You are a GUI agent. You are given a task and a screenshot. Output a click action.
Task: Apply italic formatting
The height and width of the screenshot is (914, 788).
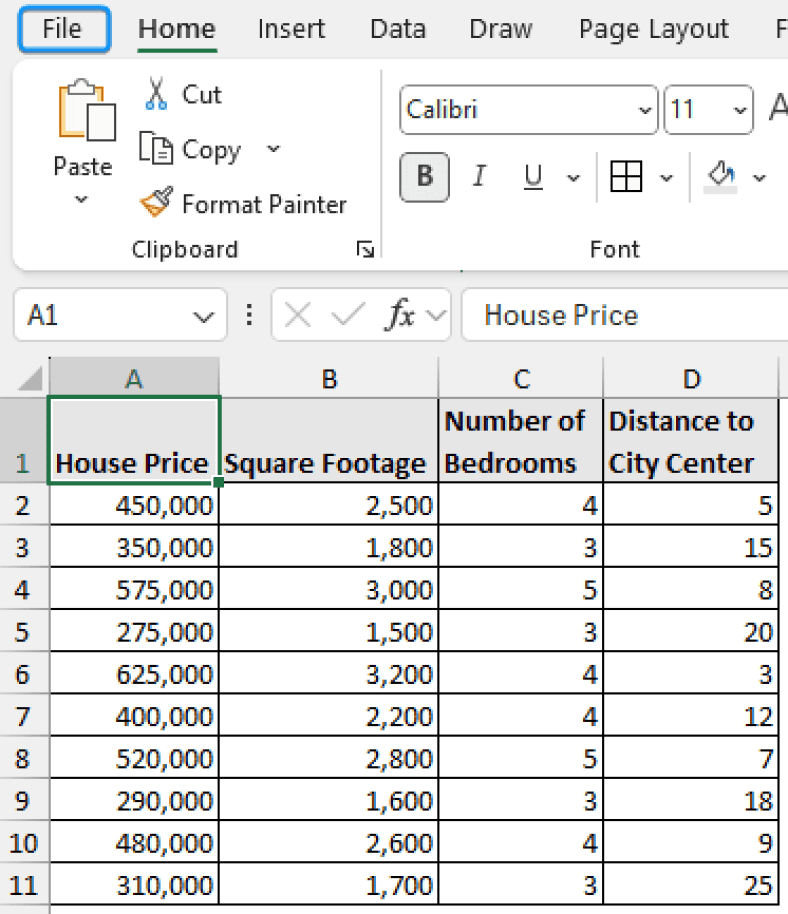tap(479, 177)
